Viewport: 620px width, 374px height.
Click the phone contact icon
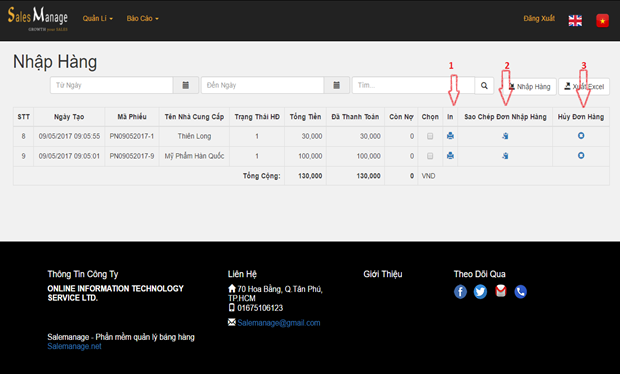[x=520, y=292]
